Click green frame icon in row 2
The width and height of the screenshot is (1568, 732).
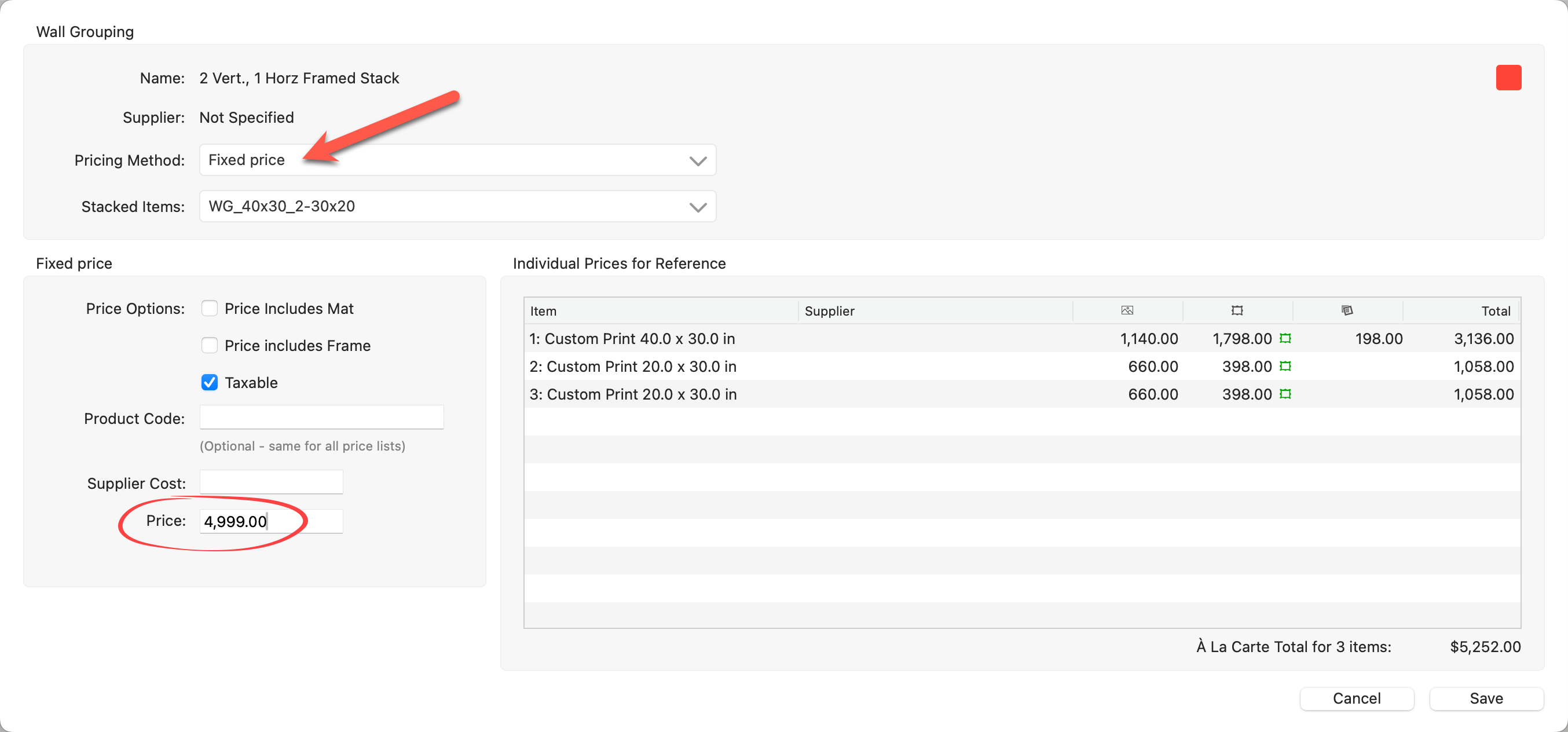pyautogui.click(x=1285, y=366)
